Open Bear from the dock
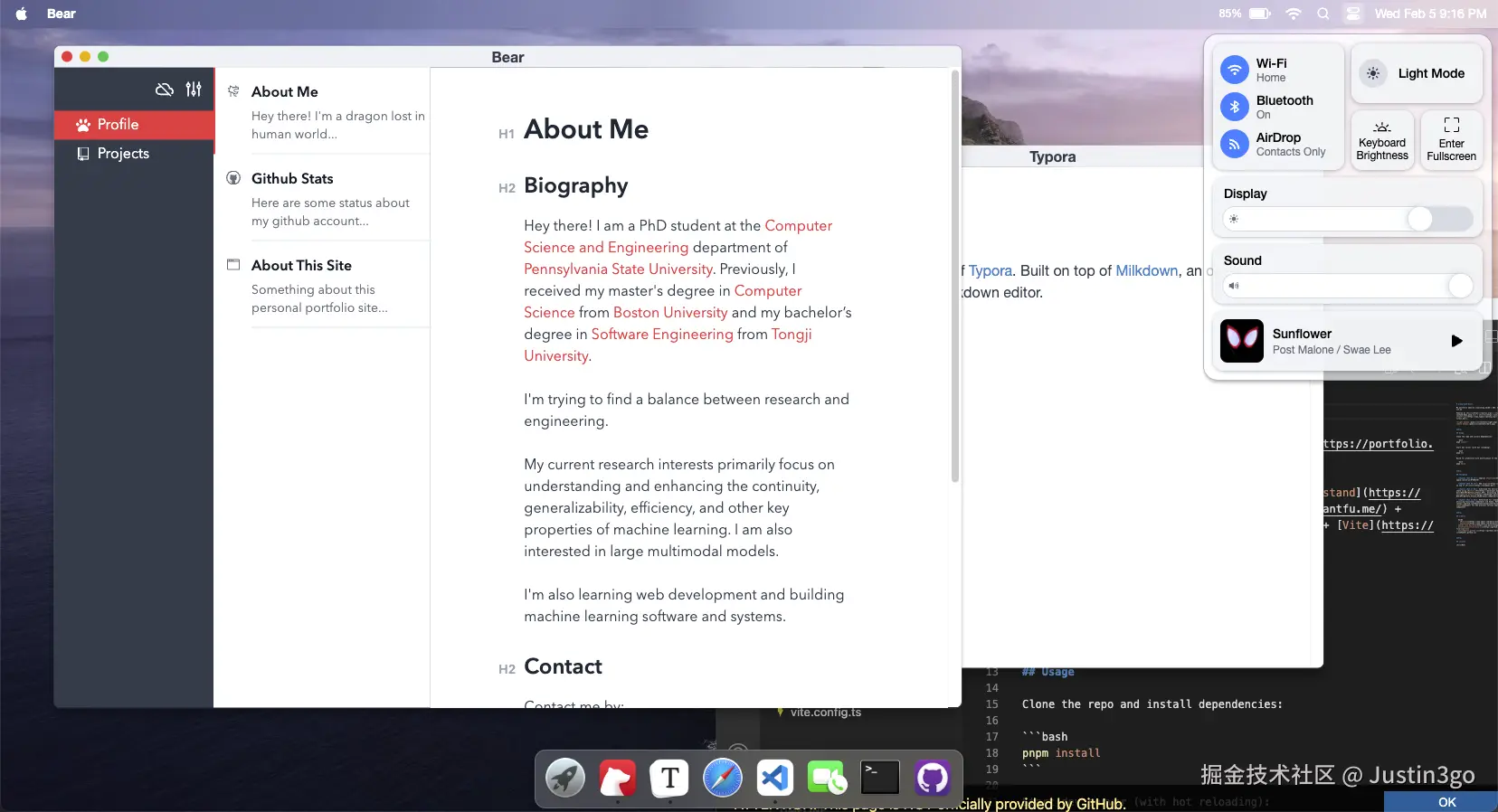Image resolution: width=1498 pixels, height=812 pixels. pyautogui.click(x=618, y=778)
